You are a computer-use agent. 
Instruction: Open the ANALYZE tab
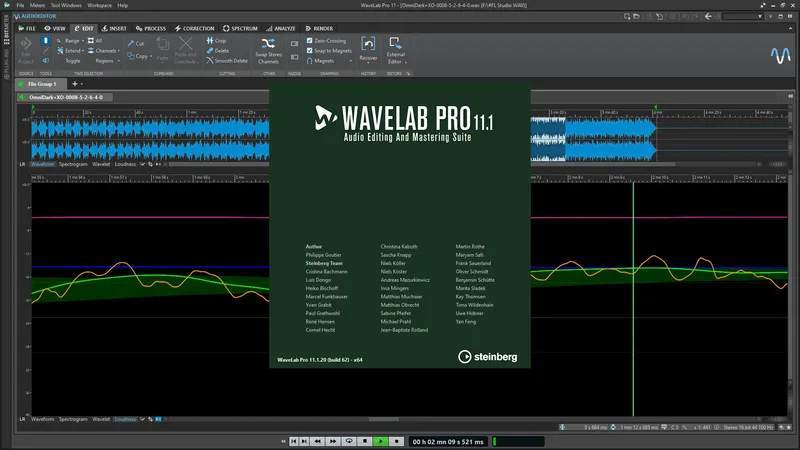click(x=281, y=29)
